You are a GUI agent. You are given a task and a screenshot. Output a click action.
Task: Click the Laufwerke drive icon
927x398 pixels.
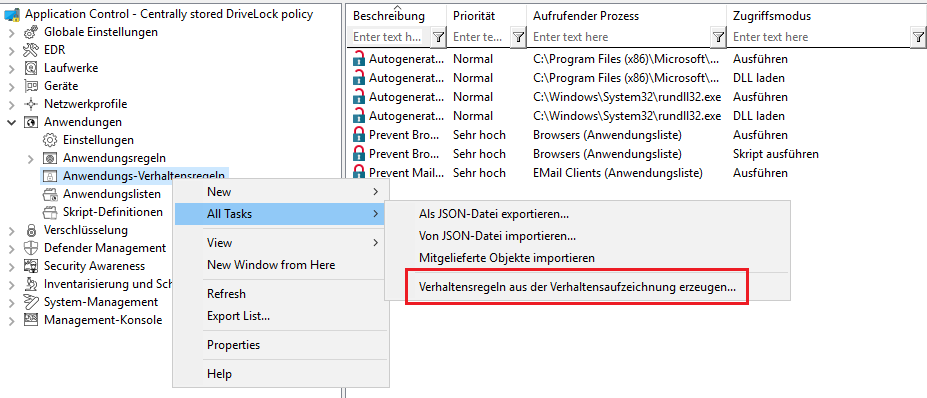(31, 68)
